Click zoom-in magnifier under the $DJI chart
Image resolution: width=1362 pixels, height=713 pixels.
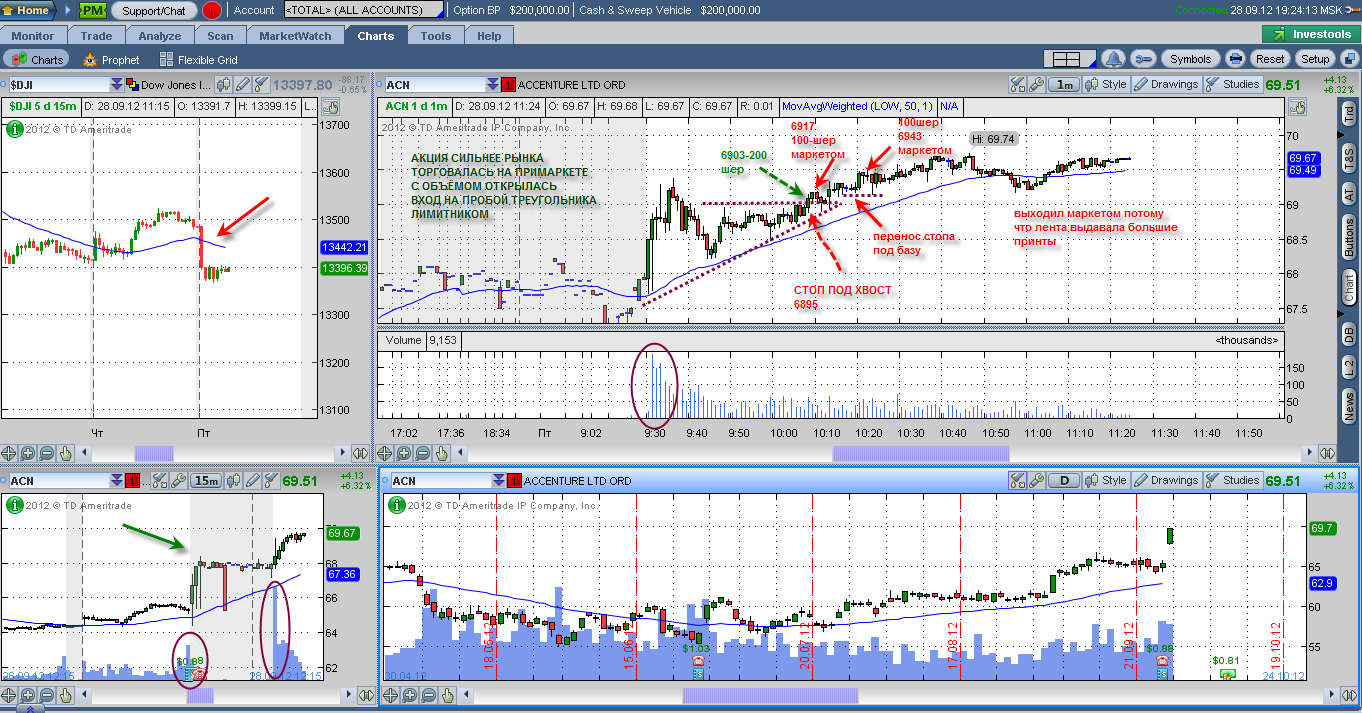coord(28,452)
